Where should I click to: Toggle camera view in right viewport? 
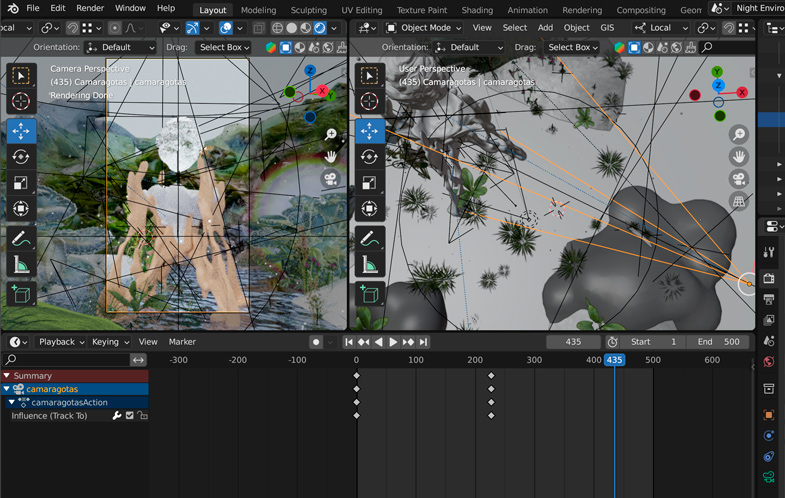[739, 179]
